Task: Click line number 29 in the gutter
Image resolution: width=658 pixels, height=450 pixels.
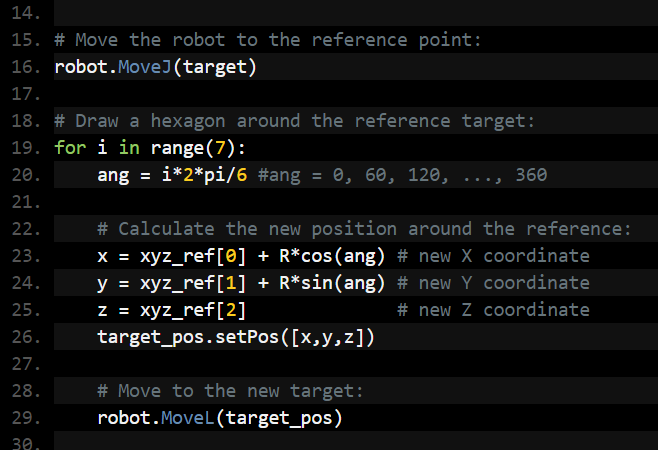Action: 23,417
